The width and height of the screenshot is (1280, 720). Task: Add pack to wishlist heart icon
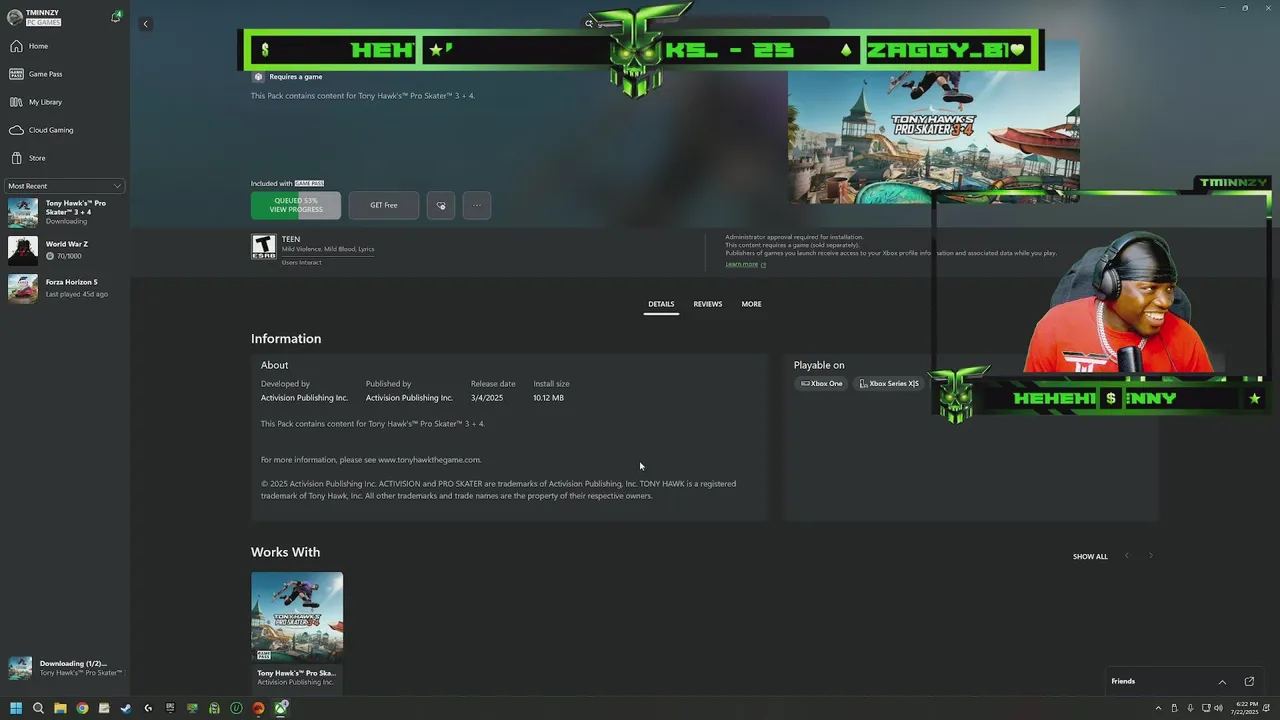click(x=441, y=205)
